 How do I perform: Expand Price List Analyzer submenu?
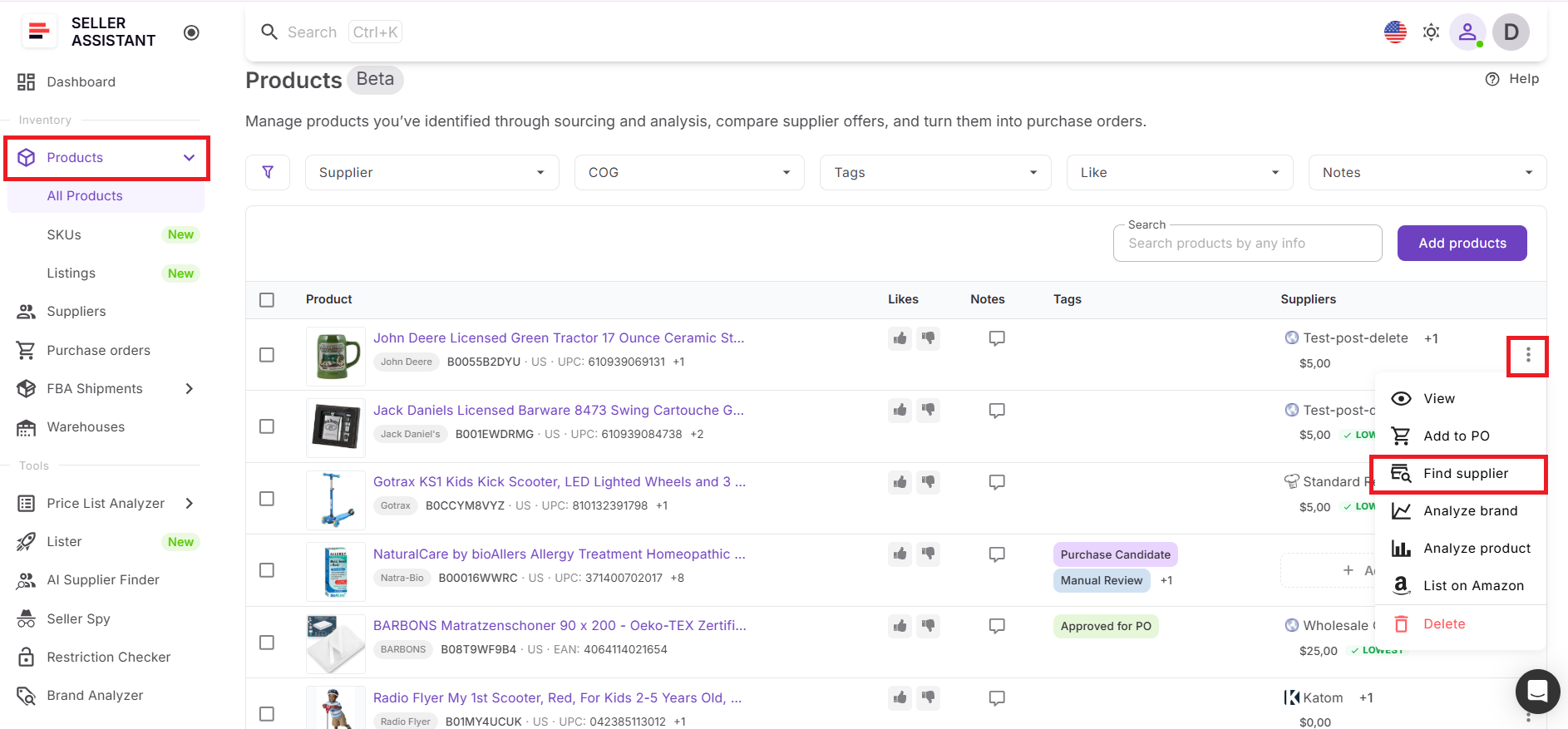(190, 504)
